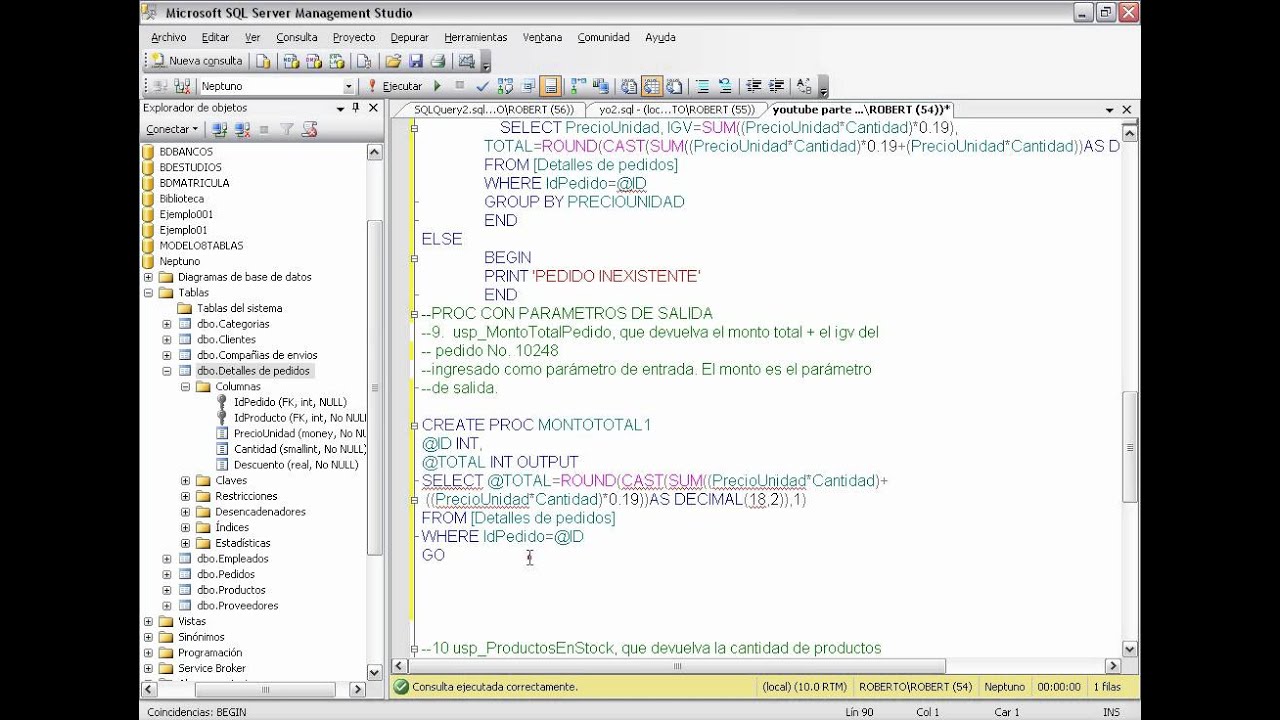Comment out the selected lines icon
1280x720 pixels.
[702, 87]
